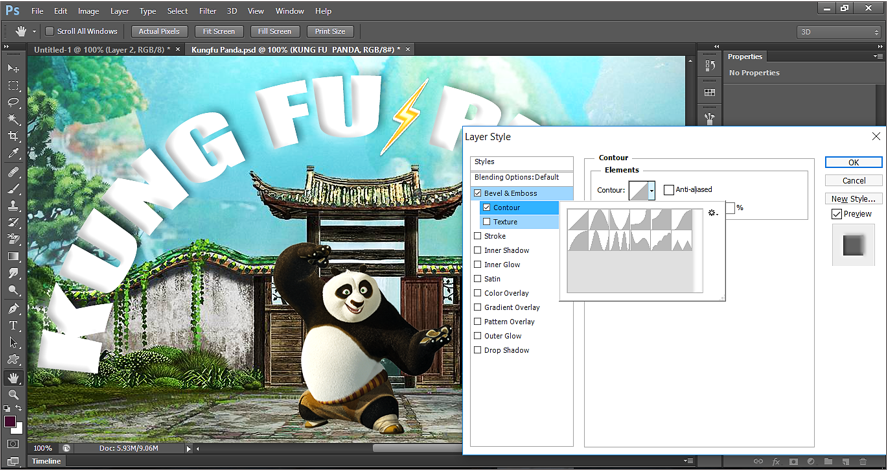889x471 pixels.
Task: Select the Healing Brush tool
Action: pyautogui.click(x=13, y=172)
